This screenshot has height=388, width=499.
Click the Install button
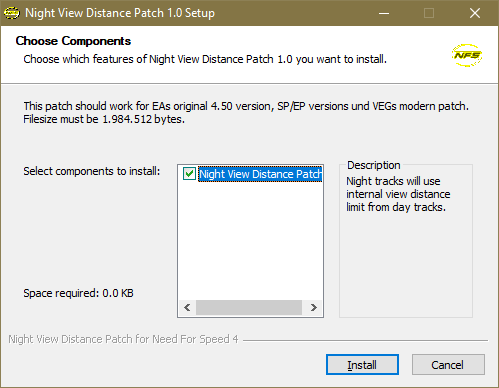tap(362, 365)
